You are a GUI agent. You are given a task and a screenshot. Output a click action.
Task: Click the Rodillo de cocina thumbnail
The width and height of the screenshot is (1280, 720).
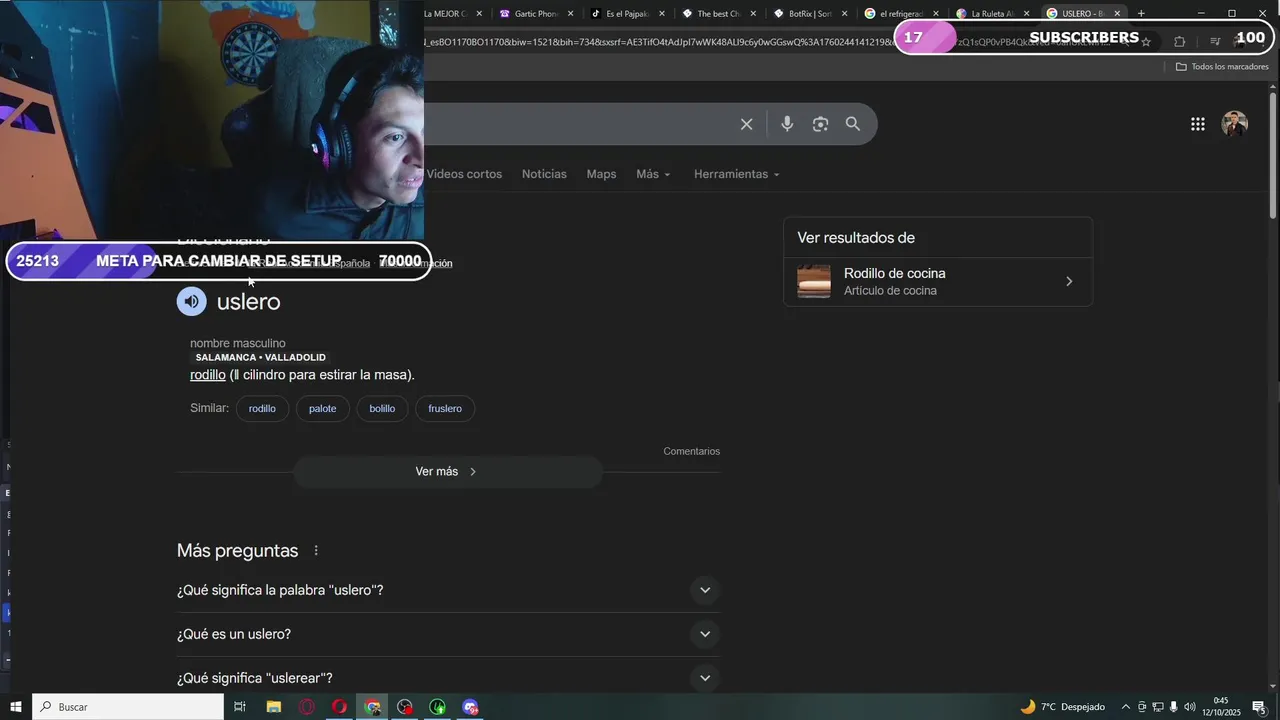pyautogui.click(x=814, y=281)
